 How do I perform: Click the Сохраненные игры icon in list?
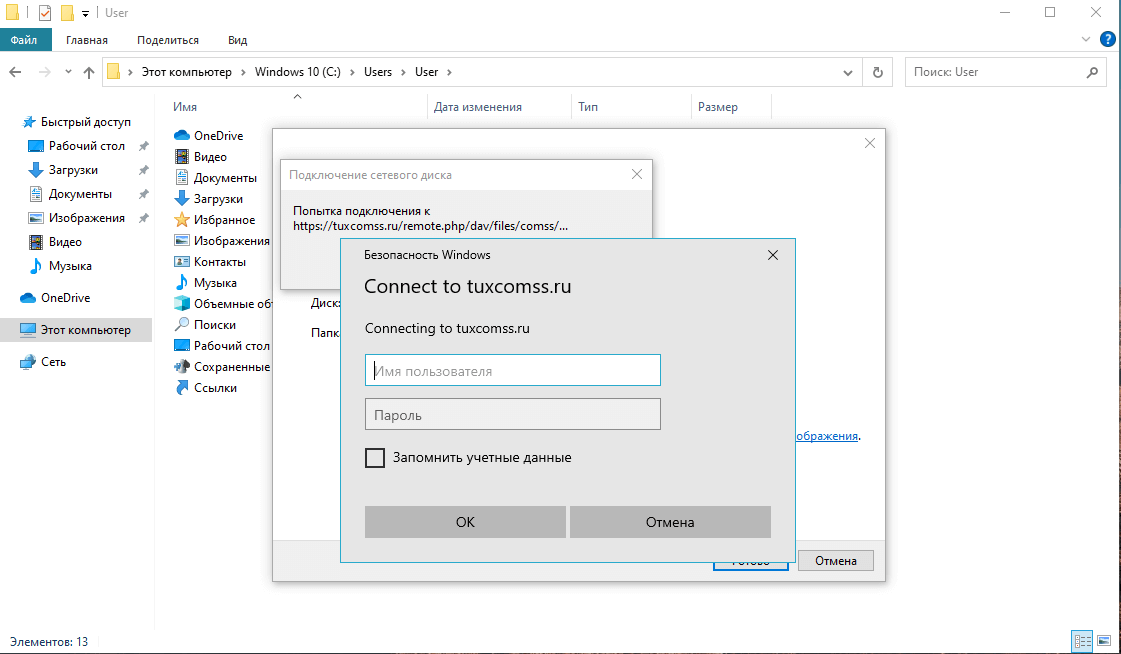point(182,367)
